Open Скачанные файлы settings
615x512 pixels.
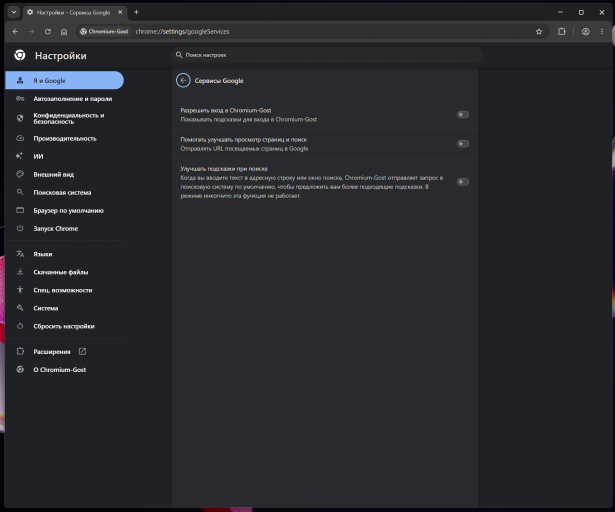(65, 272)
